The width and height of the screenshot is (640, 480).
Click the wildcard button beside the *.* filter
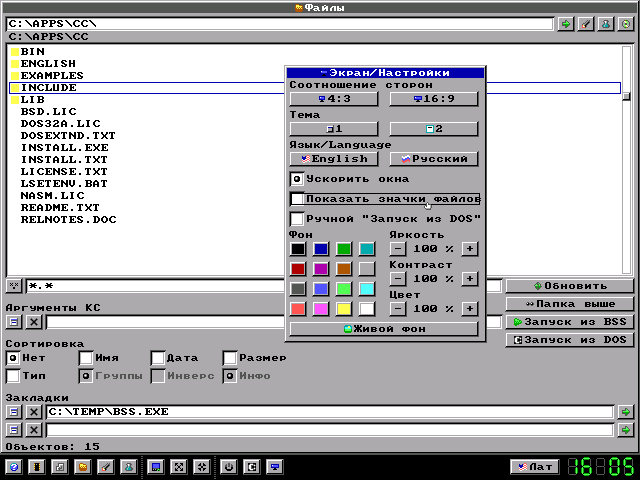click(x=14, y=286)
